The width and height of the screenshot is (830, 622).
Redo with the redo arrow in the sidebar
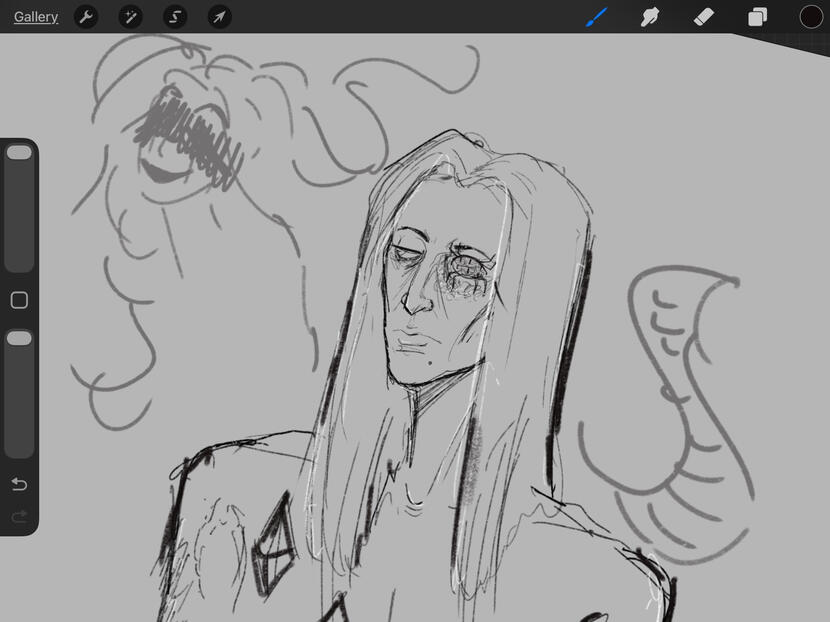(19, 517)
